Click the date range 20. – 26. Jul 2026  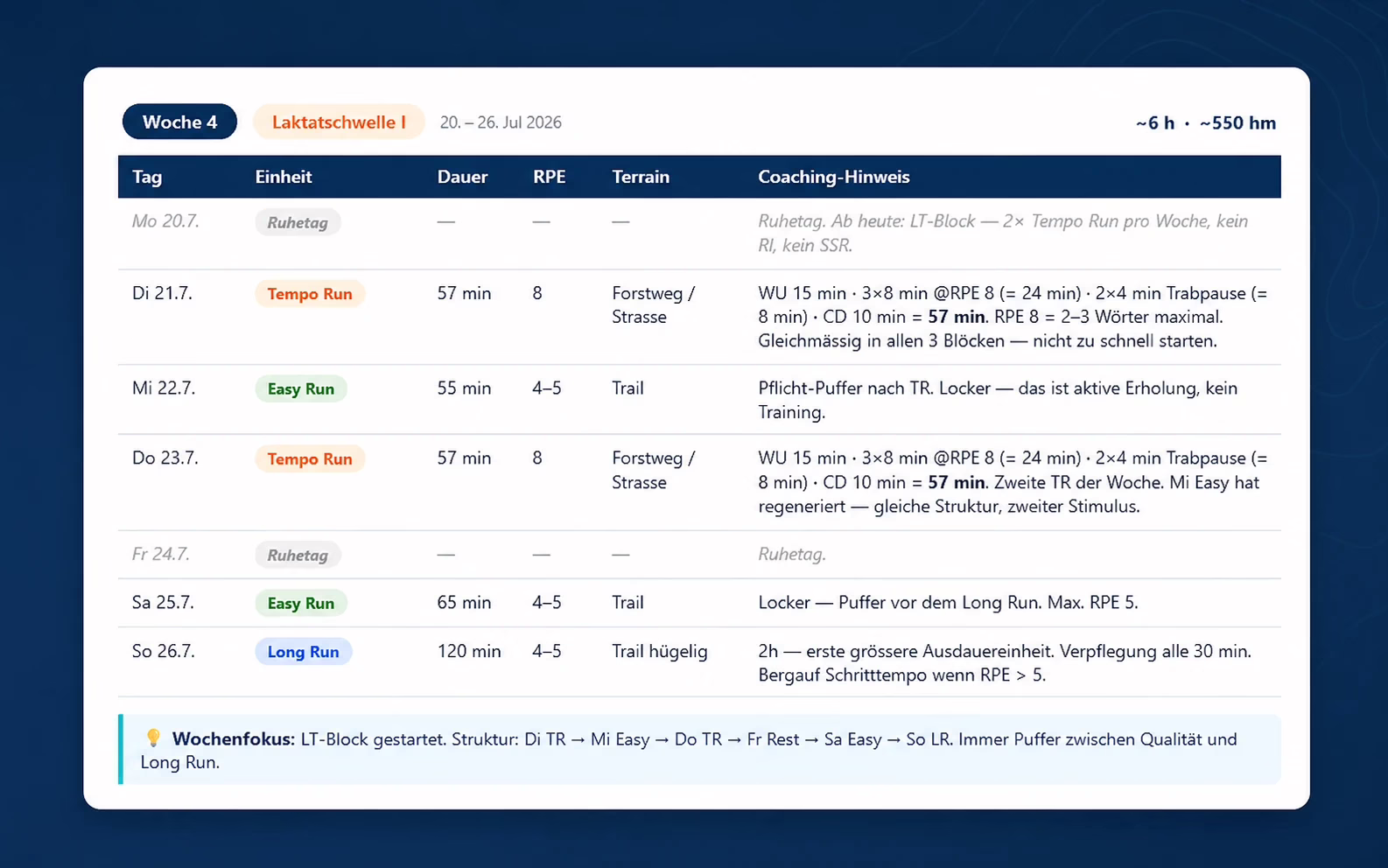tap(501, 122)
